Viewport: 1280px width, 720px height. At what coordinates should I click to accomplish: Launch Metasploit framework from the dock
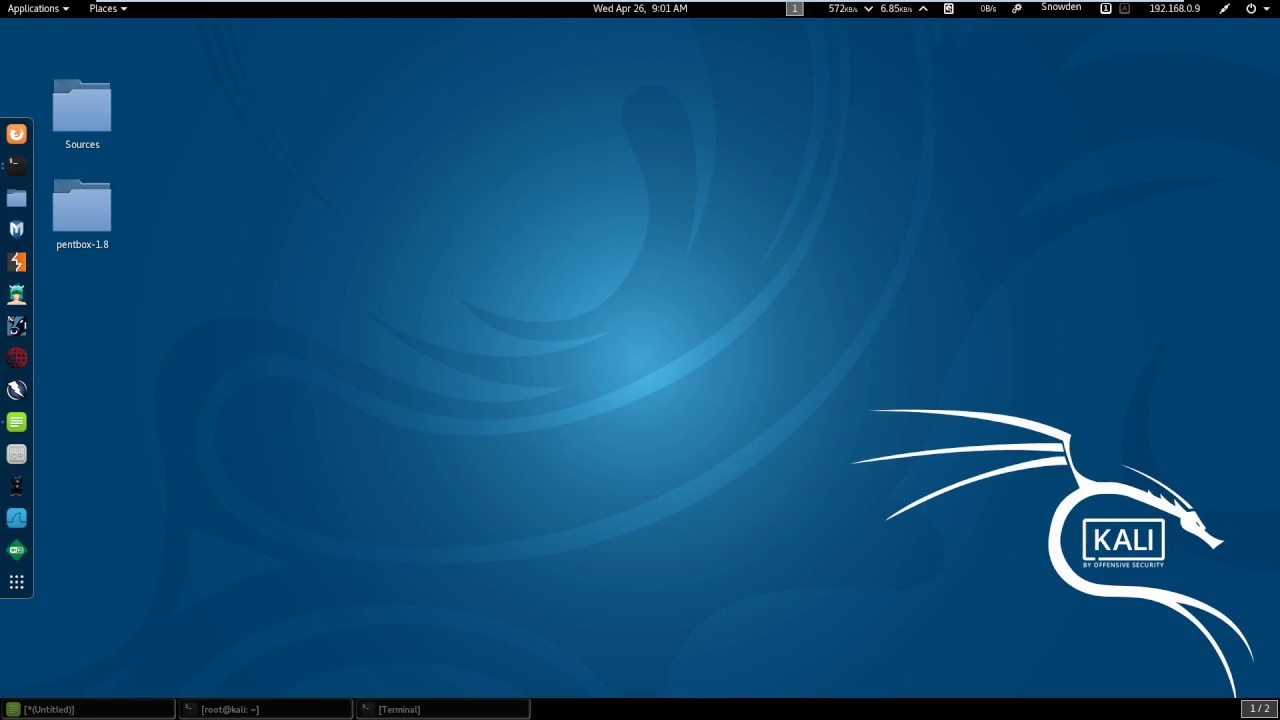click(x=16, y=230)
